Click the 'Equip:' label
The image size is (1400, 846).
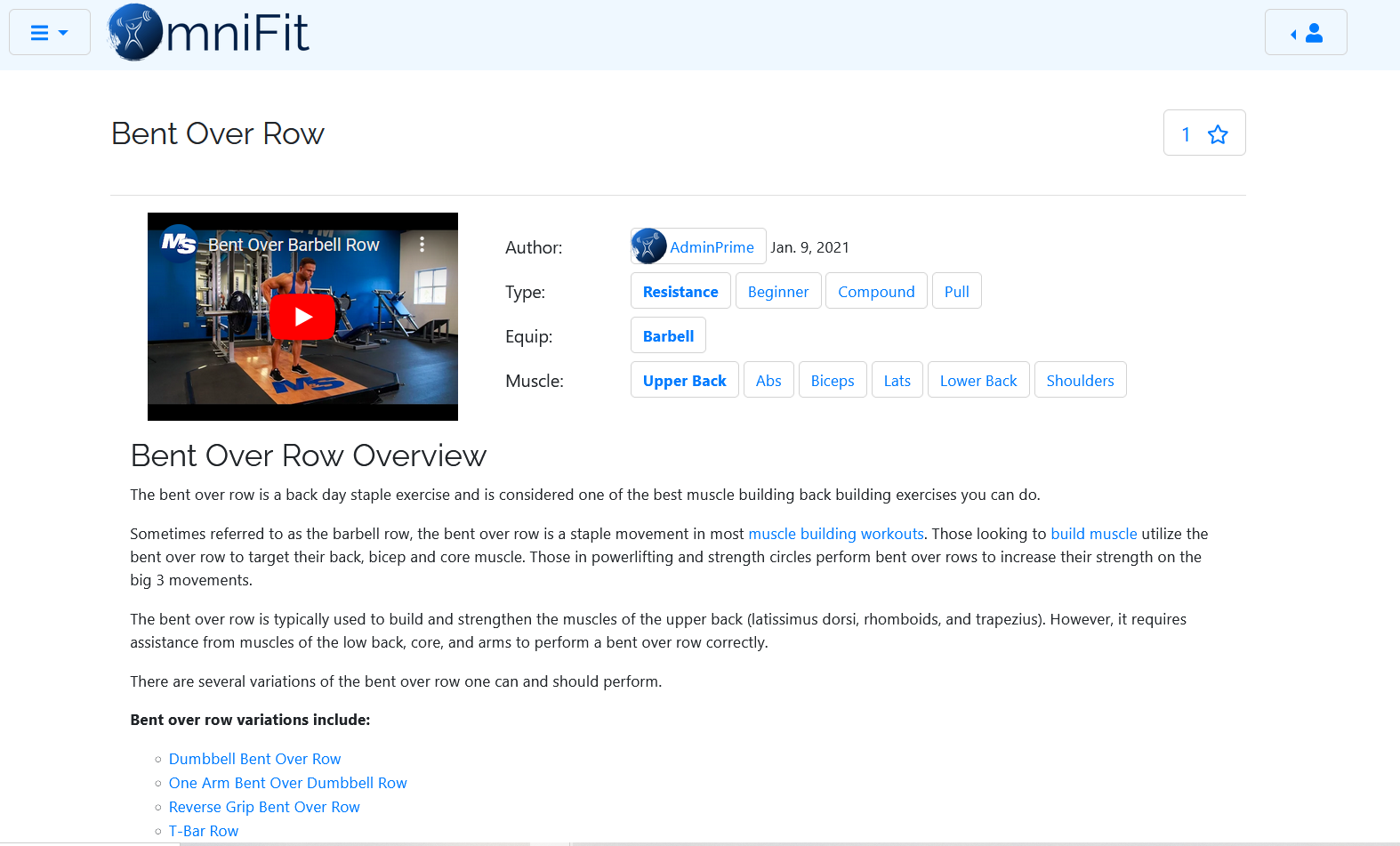(528, 336)
